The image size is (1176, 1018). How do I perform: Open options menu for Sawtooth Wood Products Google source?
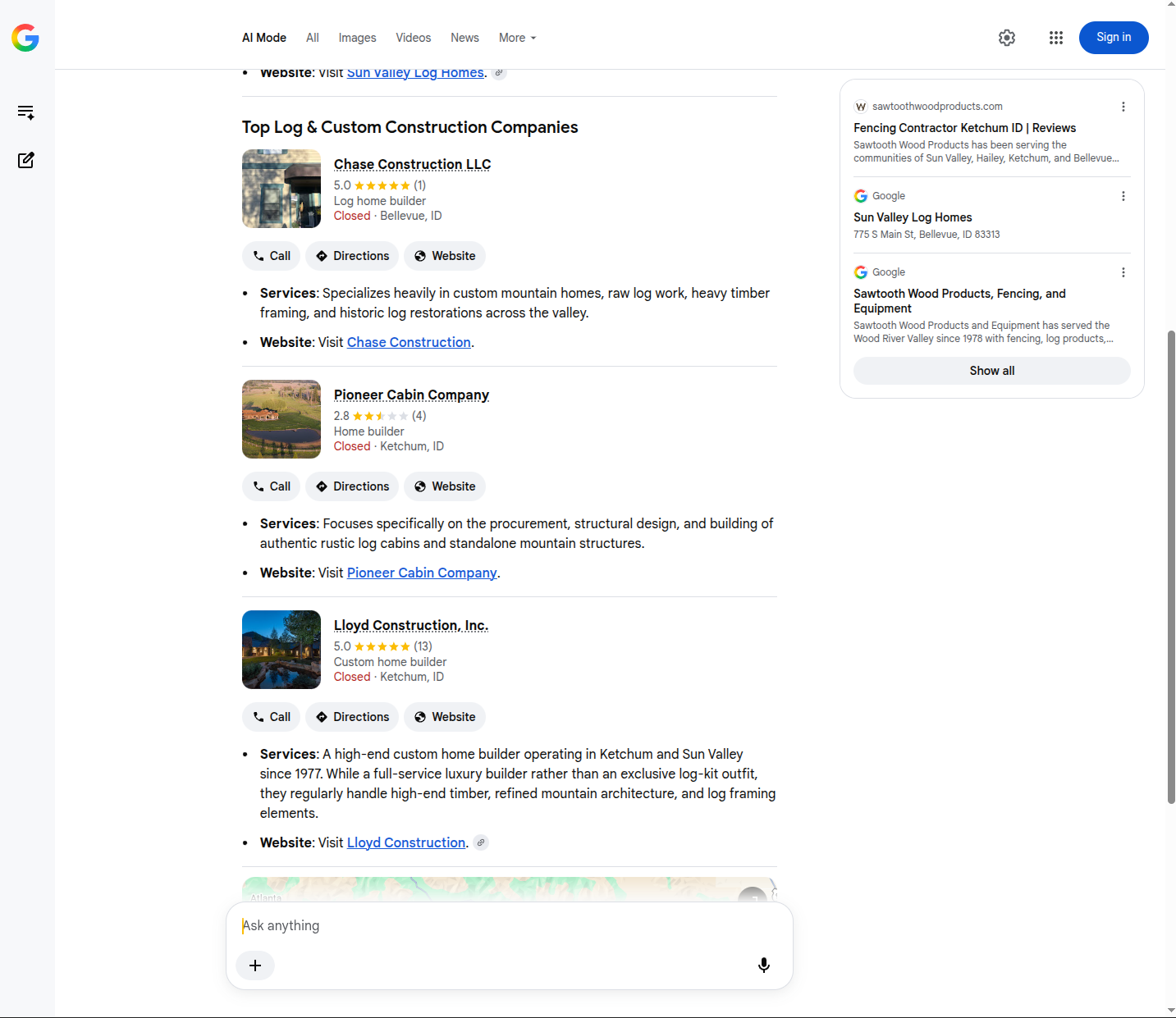click(x=1123, y=272)
